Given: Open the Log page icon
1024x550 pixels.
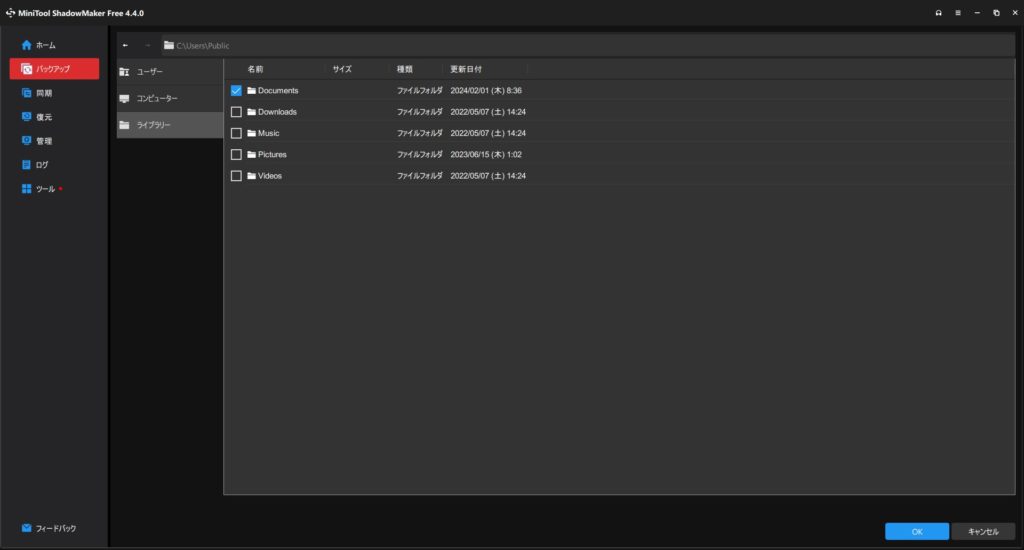Looking at the screenshot, I should [x=27, y=165].
